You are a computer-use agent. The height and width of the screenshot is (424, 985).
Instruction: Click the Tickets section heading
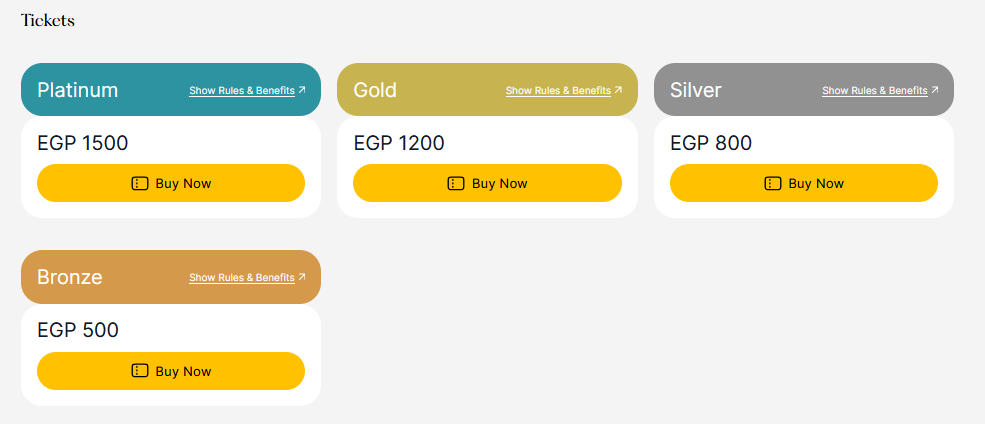point(48,21)
